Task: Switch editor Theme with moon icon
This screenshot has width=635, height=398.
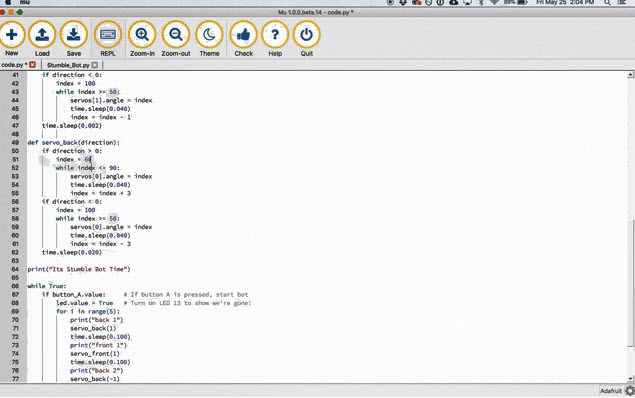Action: pyautogui.click(x=209, y=38)
